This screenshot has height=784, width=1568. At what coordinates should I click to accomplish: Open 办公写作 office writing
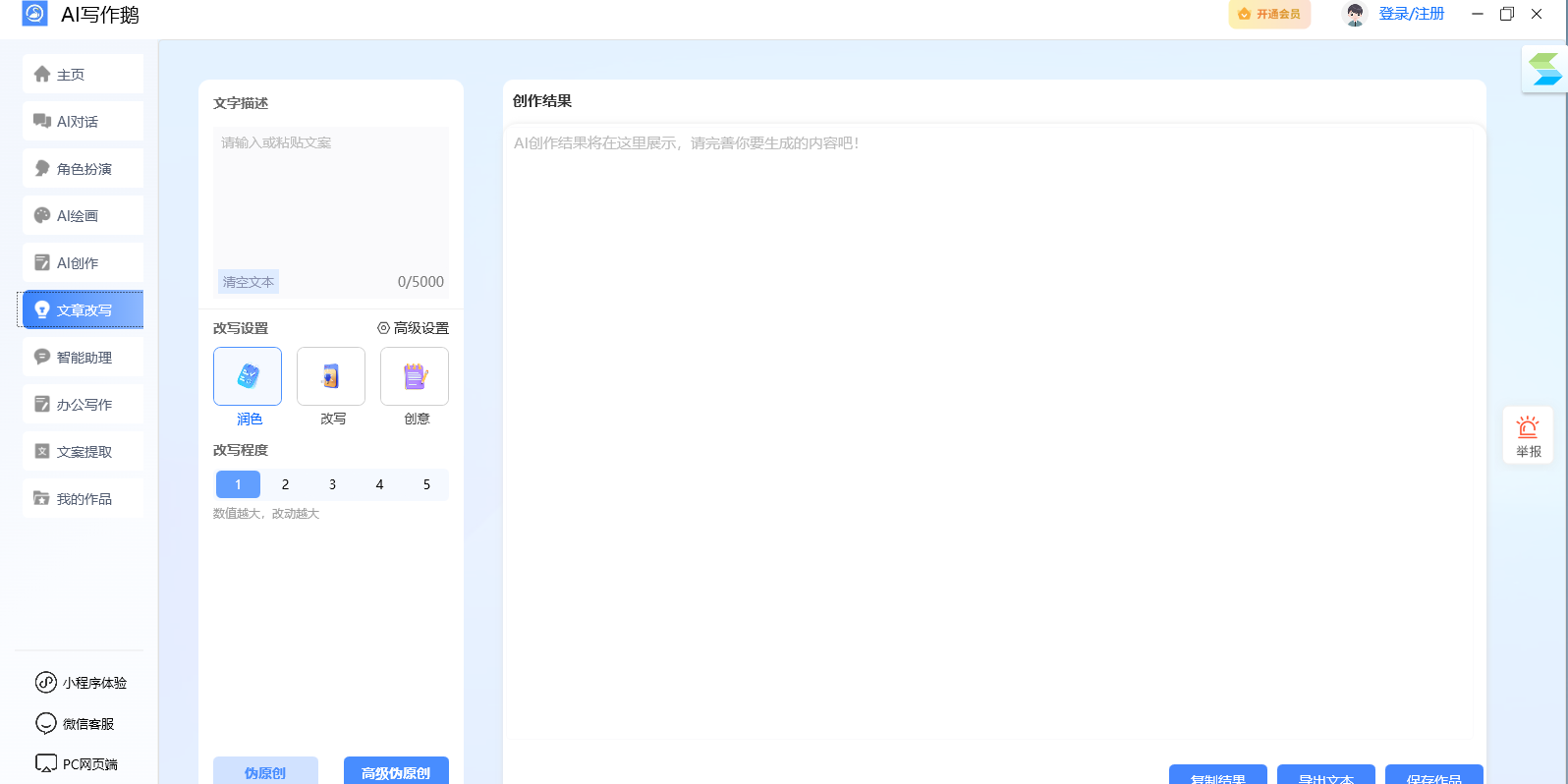(x=83, y=404)
